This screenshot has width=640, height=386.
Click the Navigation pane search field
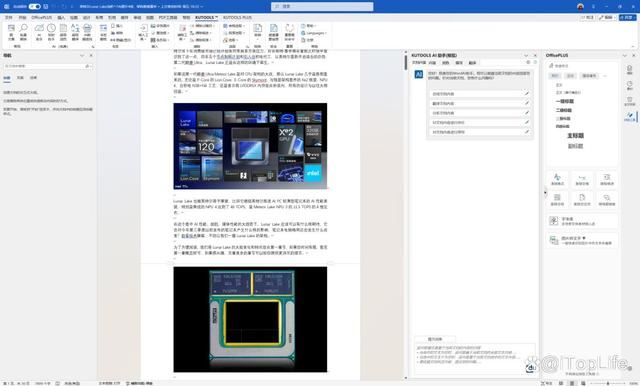pyautogui.click(x=48, y=66)
